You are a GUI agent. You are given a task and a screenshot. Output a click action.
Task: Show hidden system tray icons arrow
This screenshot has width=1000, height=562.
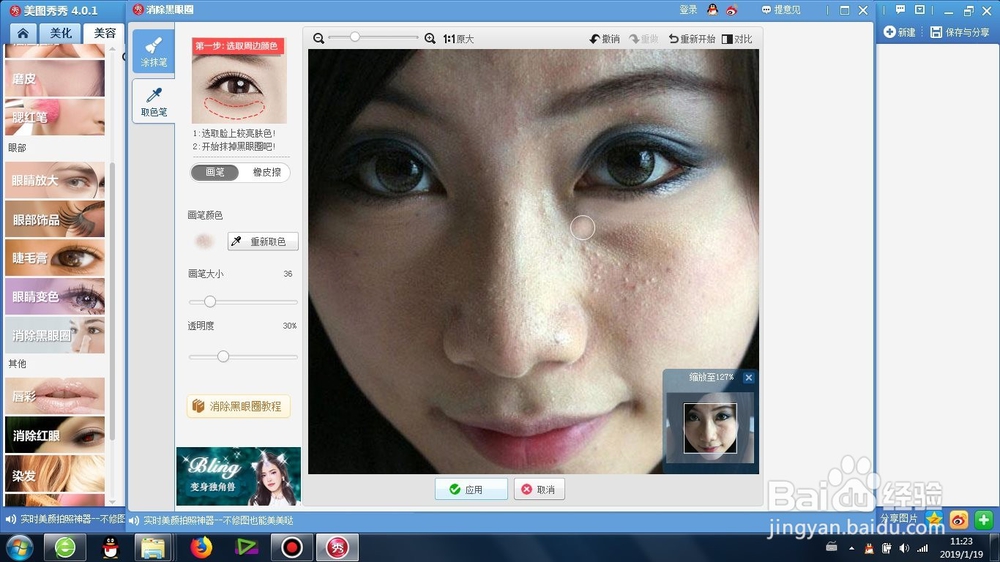851,548
